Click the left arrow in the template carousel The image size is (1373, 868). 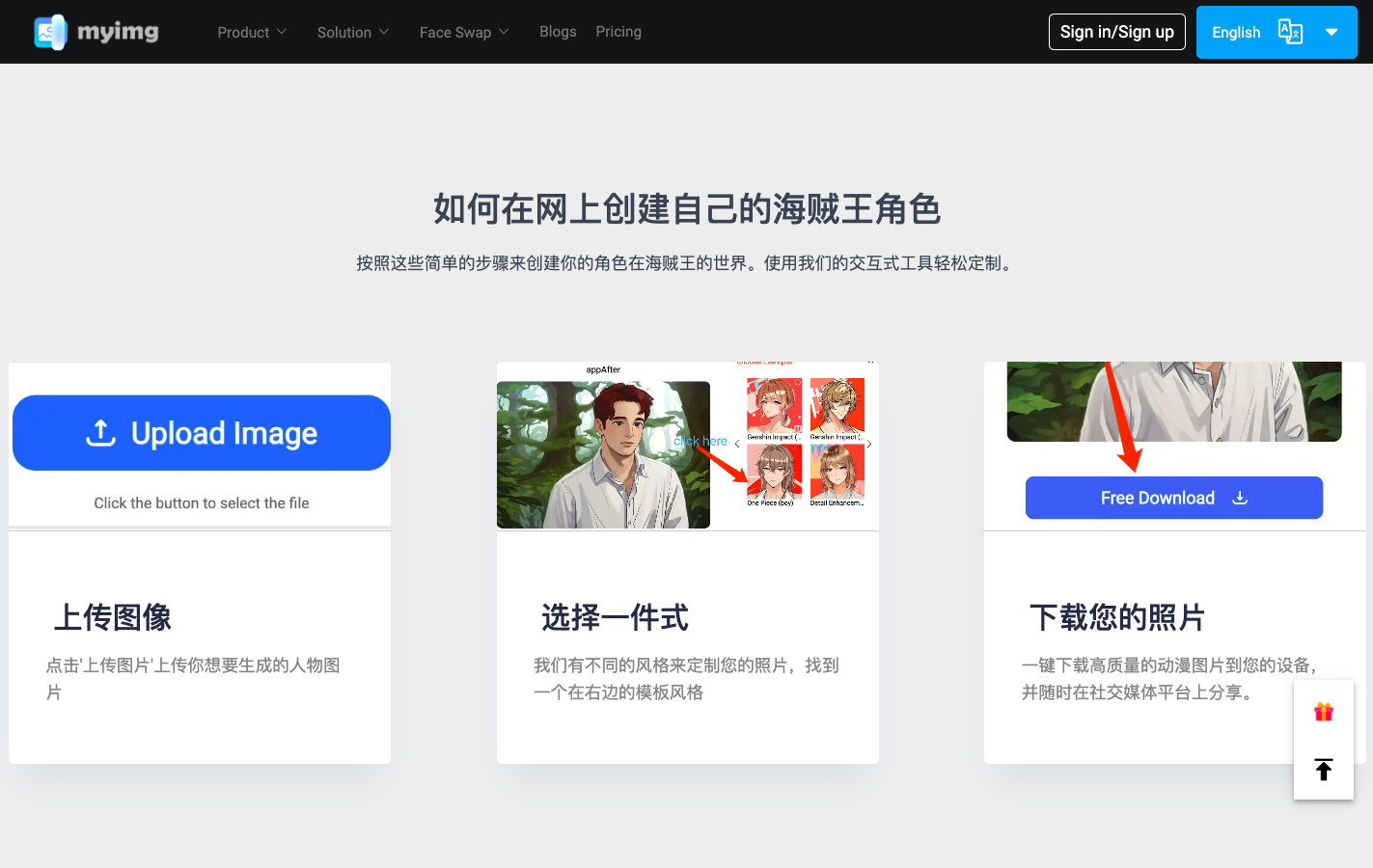[x=737, y=443]
